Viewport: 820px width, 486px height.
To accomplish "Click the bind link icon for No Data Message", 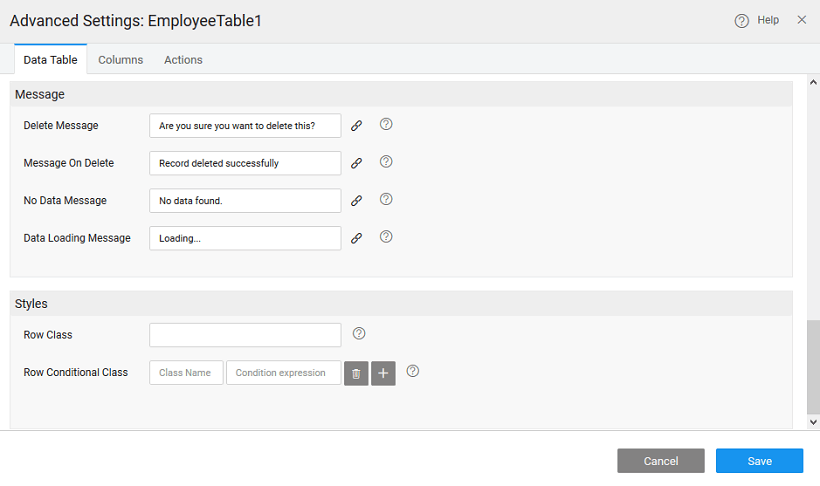I will point(356,200).
